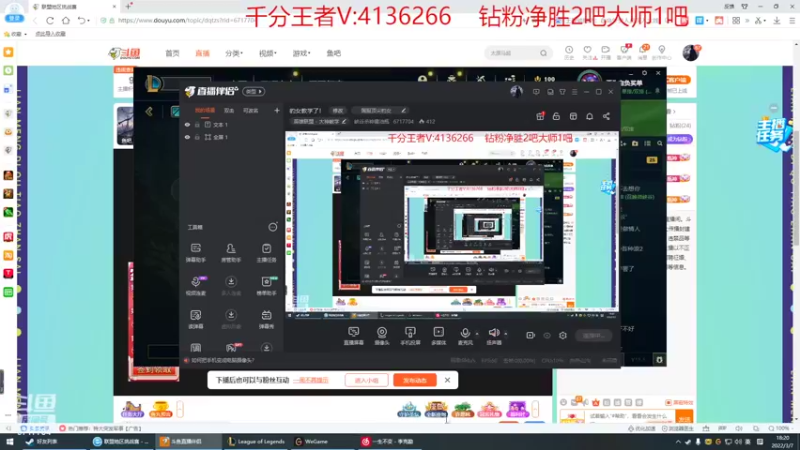Open the Windows Start menu
800x450 pixels.
point(9,441)
